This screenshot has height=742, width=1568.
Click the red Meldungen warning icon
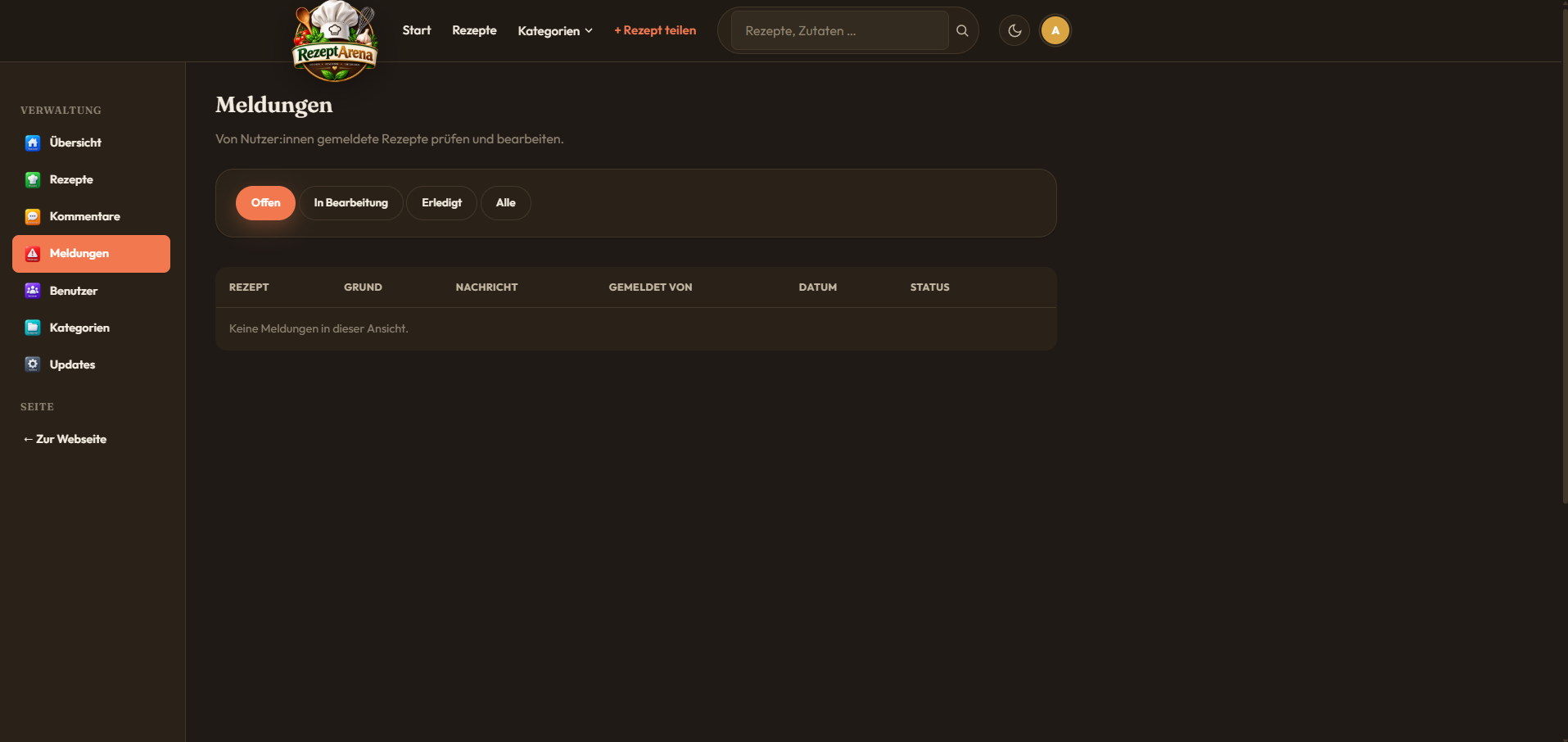33,254
